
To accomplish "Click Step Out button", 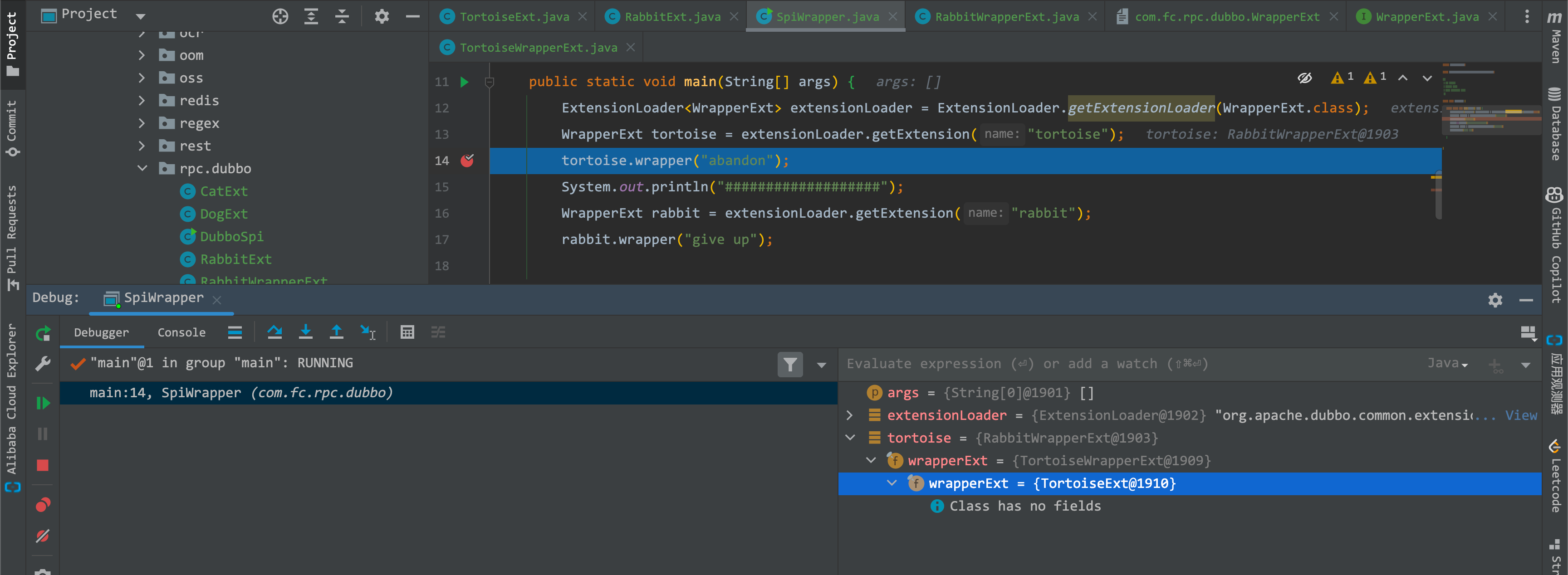I will (336, 332).
